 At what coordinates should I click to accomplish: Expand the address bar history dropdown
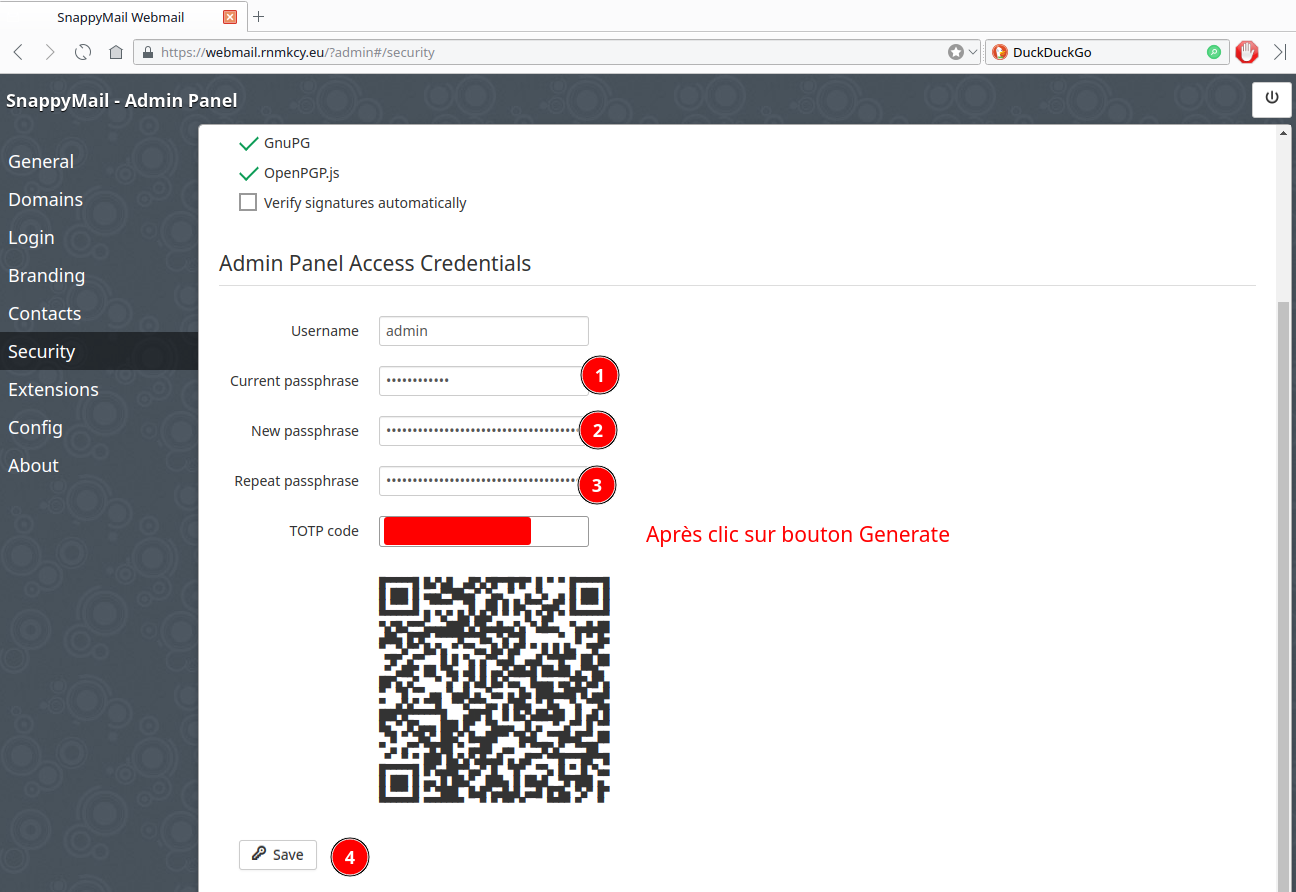[x=972, y=52]
